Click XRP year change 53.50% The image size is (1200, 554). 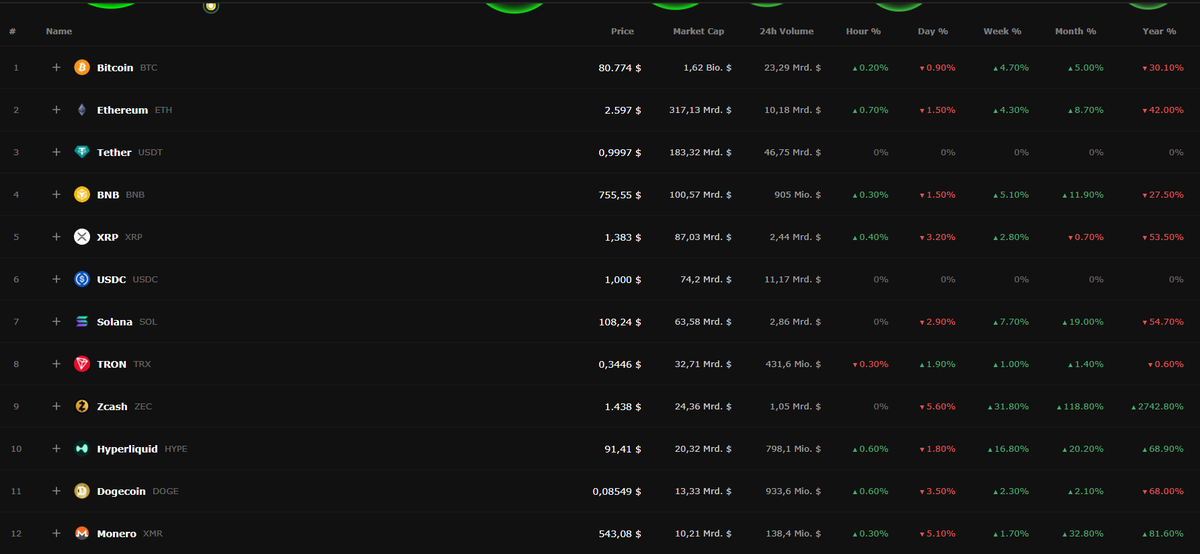(1163, 237)
